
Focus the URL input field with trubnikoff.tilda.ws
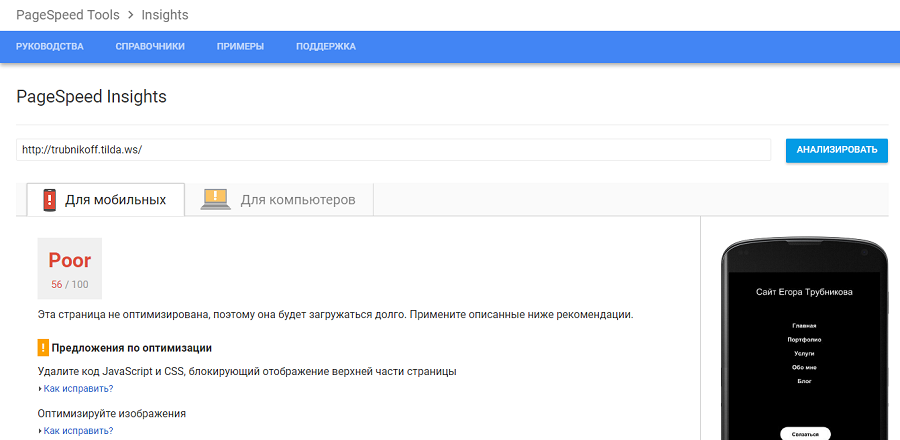(393, 150)
